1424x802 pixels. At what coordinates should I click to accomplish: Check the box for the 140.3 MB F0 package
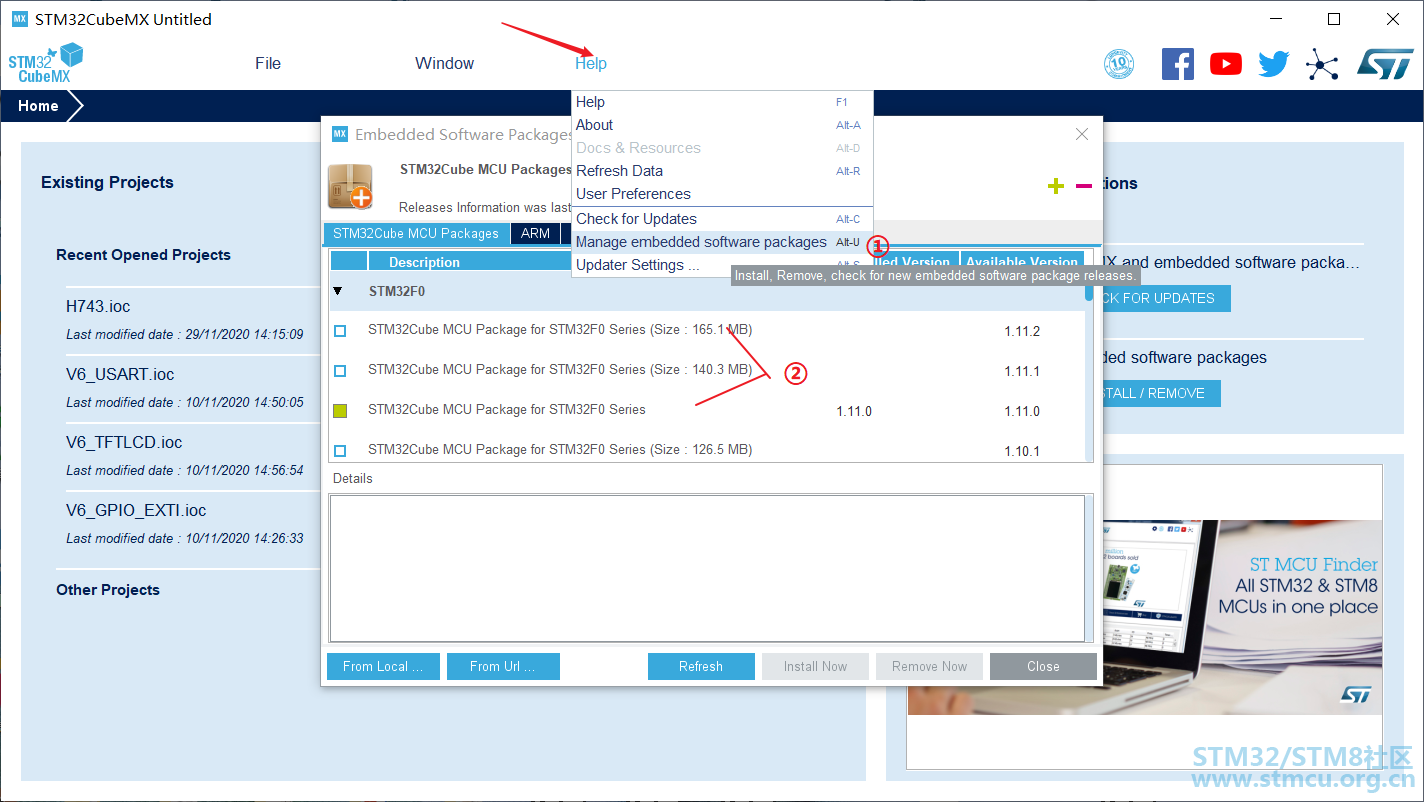pos(340,371)
